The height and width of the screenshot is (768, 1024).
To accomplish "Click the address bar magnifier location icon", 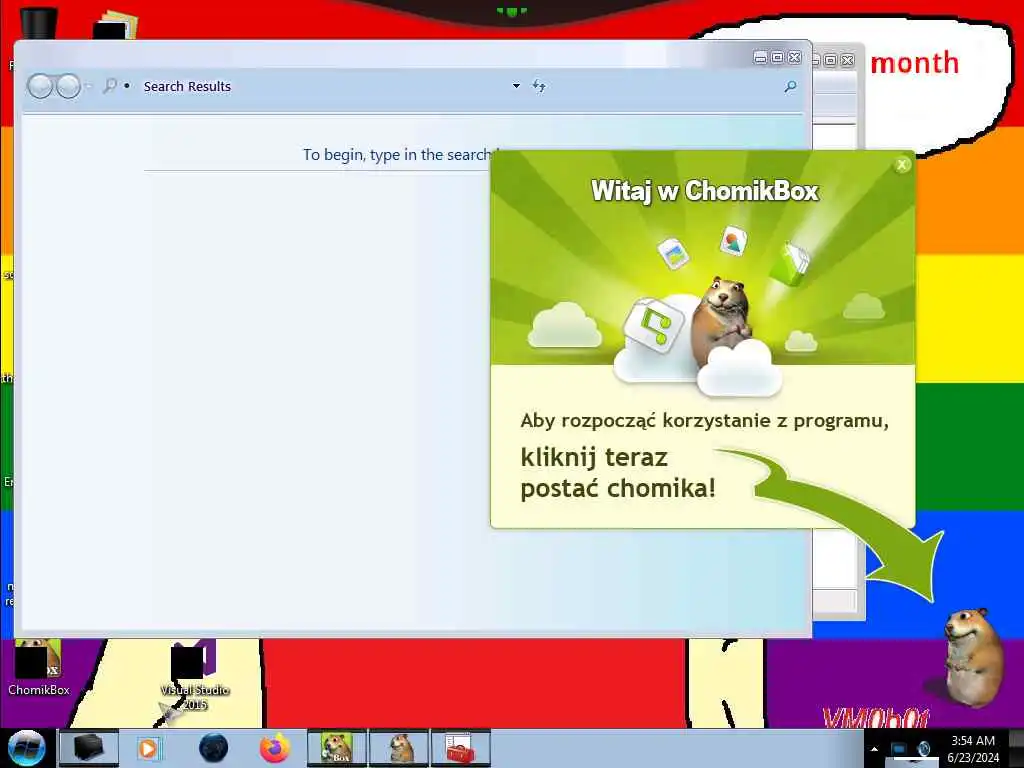I will 110,86.
